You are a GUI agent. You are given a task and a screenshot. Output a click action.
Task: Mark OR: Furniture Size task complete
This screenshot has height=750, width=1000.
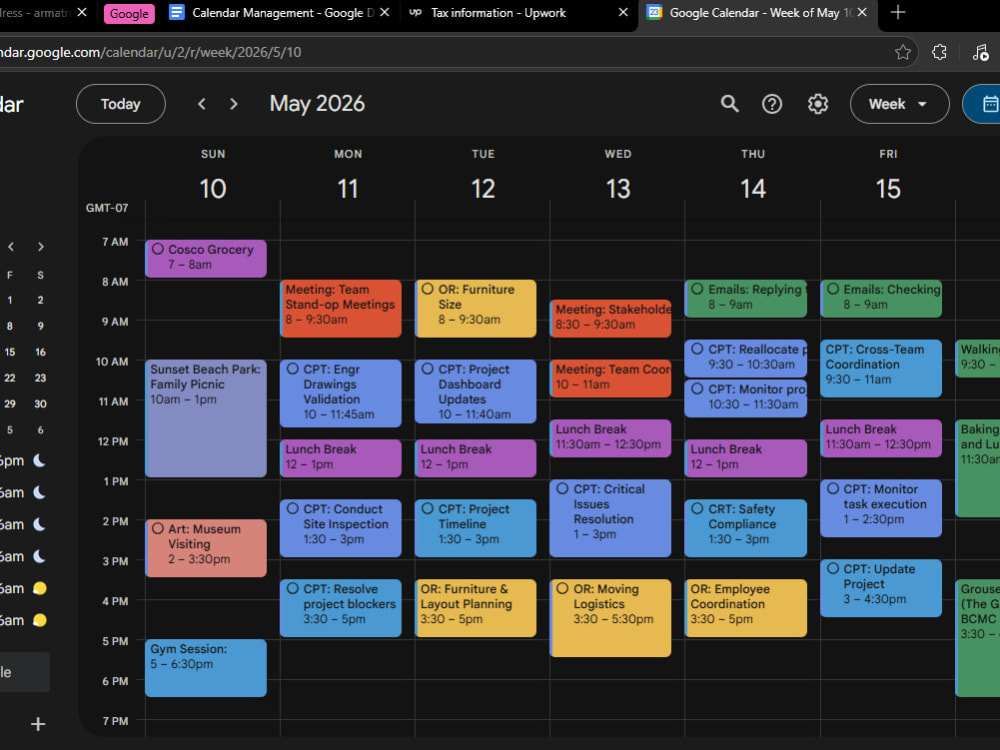[x=427, y=289]
